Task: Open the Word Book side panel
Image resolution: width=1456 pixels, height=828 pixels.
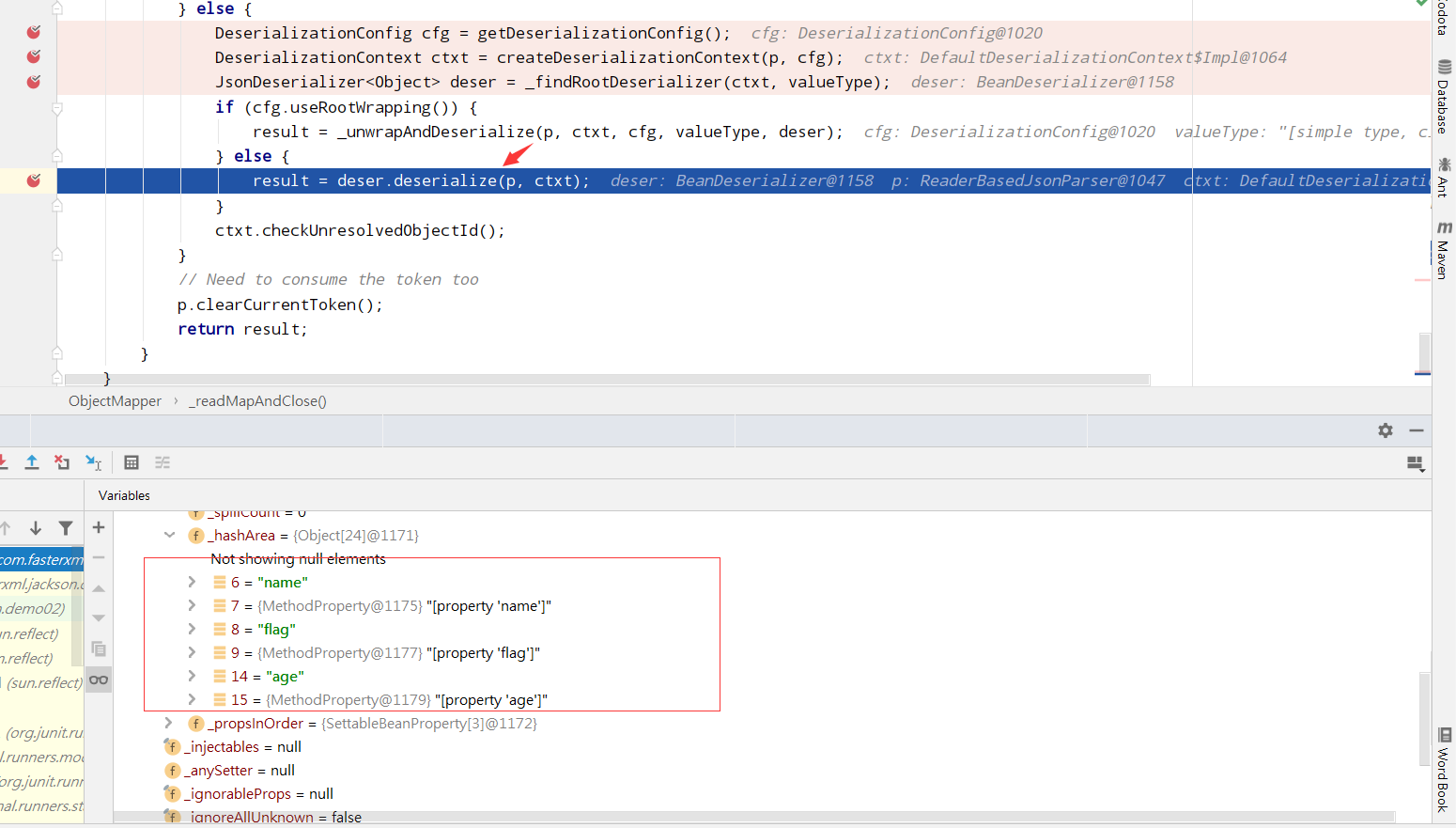Action: pos(1444,769)
